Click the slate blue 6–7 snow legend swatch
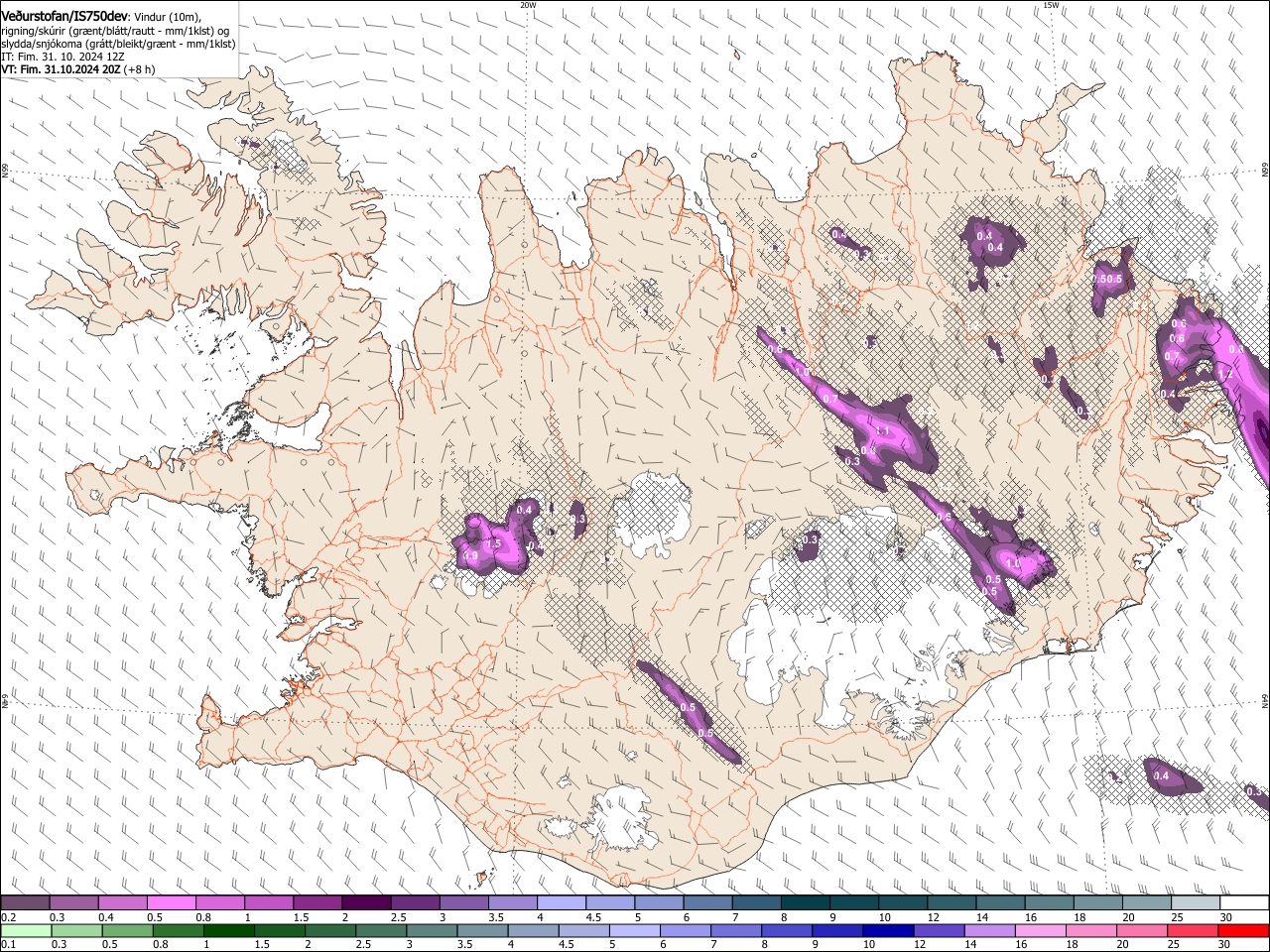 708,903
